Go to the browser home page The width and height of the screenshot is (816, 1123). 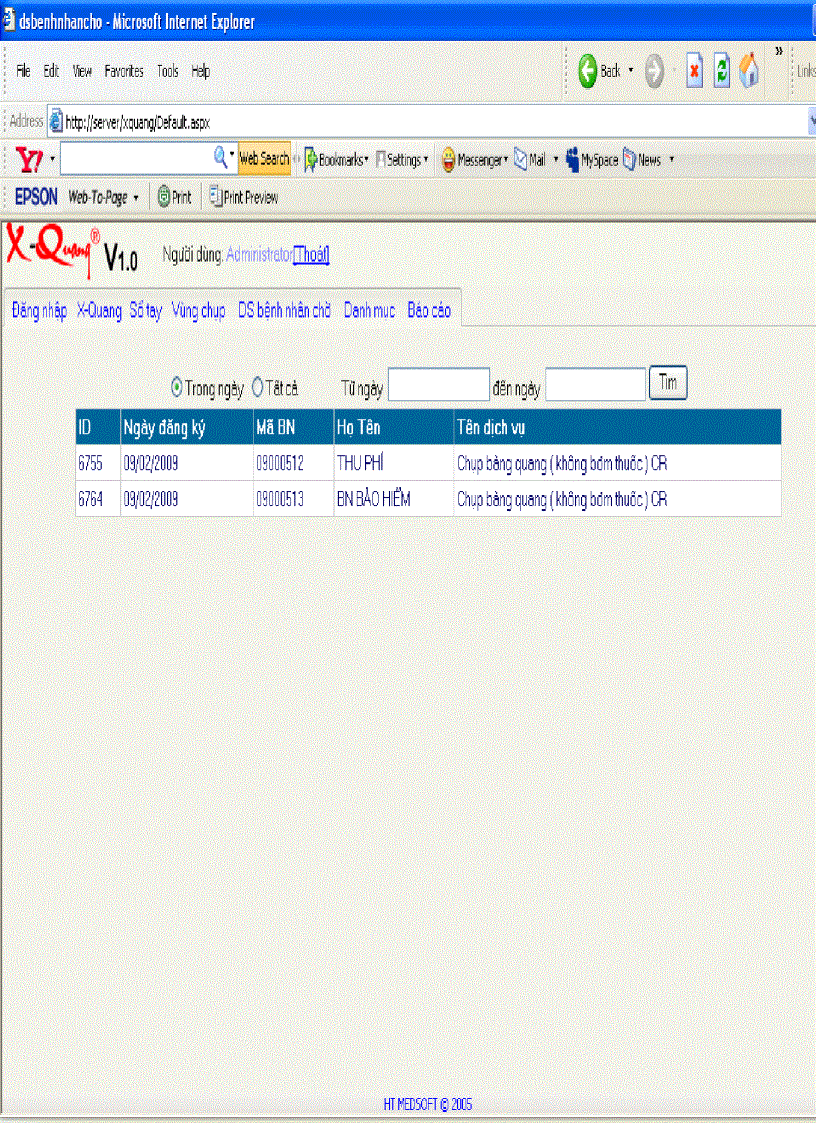click(749, 70)
